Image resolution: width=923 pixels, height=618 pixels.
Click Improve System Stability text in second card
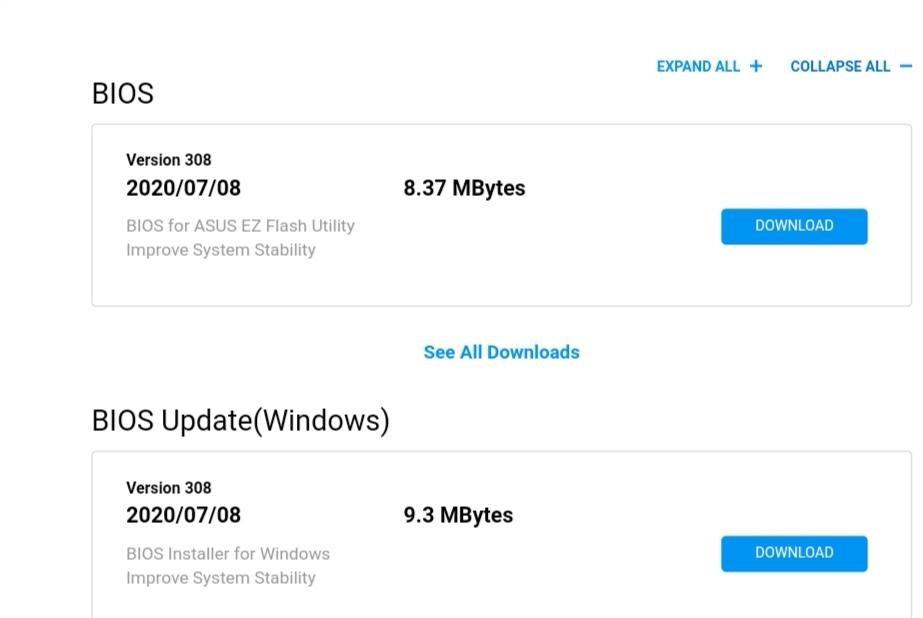coord(221,578)
